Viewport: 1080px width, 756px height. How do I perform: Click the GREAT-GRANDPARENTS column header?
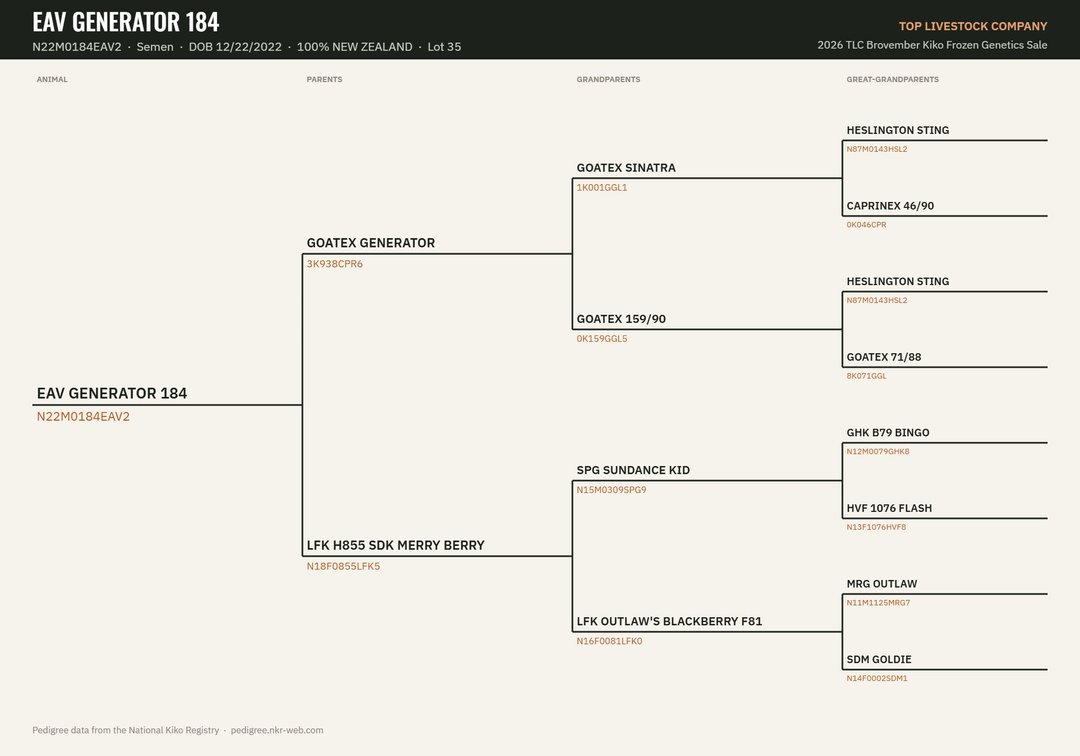tap(893, 79)
